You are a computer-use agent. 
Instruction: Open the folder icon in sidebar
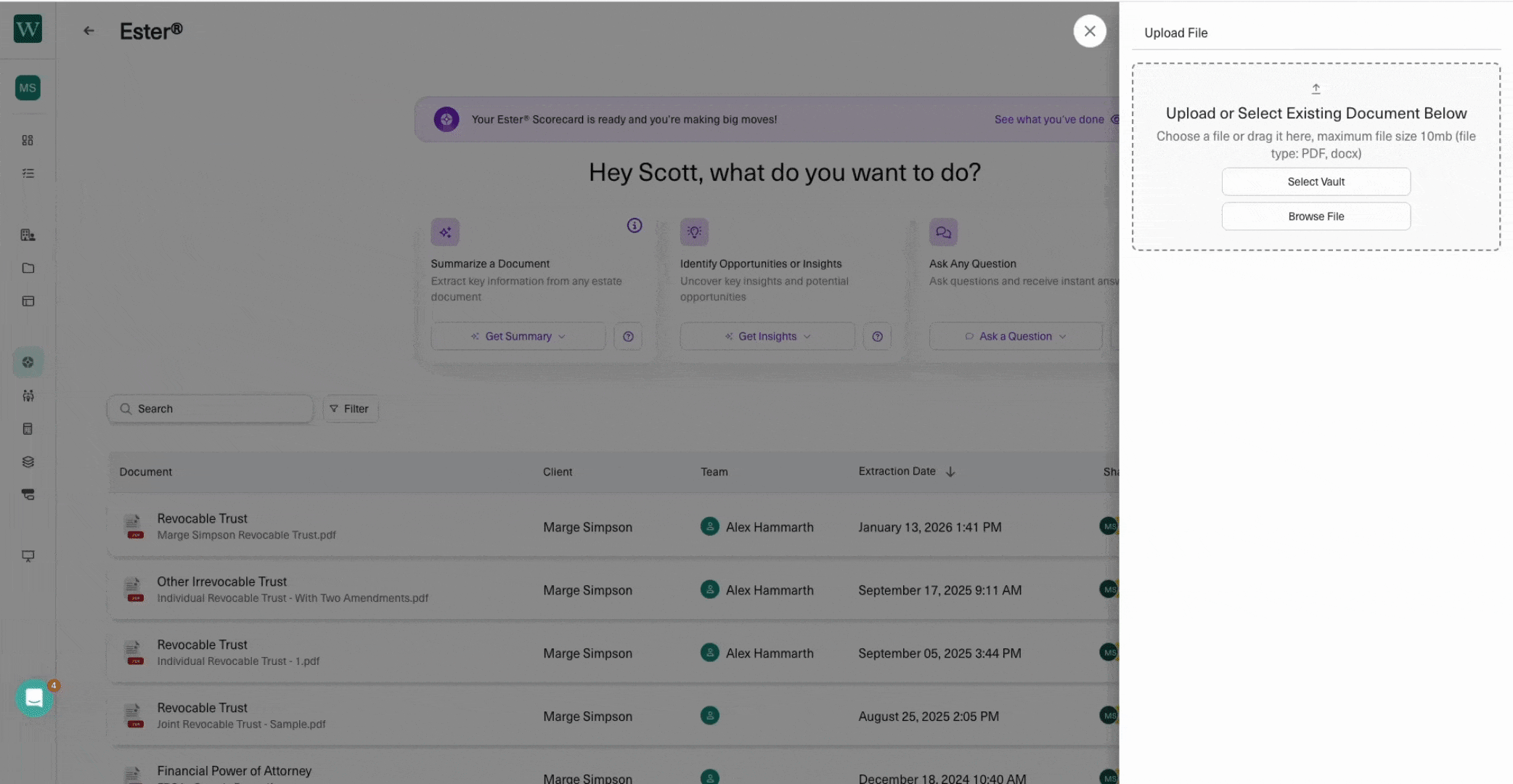[28, 268]
